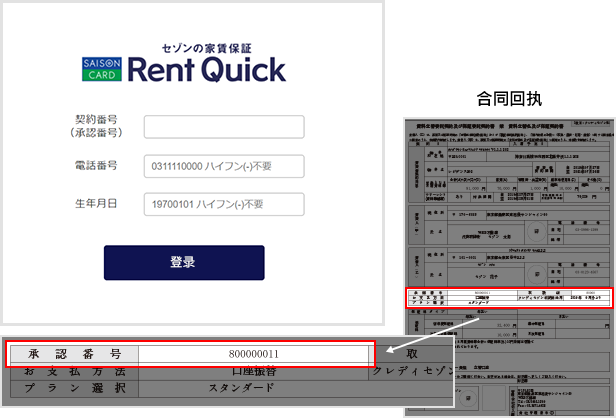Click the クレディセゾン text cell
The width and height of the screenshot is (616, 418).
[412, 371]
